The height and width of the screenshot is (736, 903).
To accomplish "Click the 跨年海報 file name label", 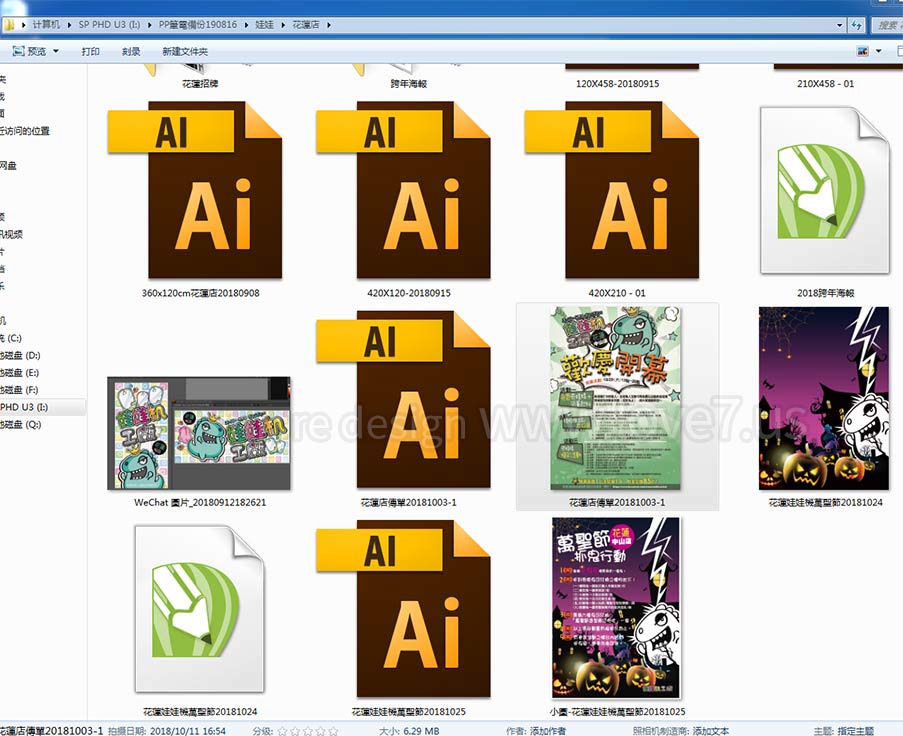I will [408, 84].
